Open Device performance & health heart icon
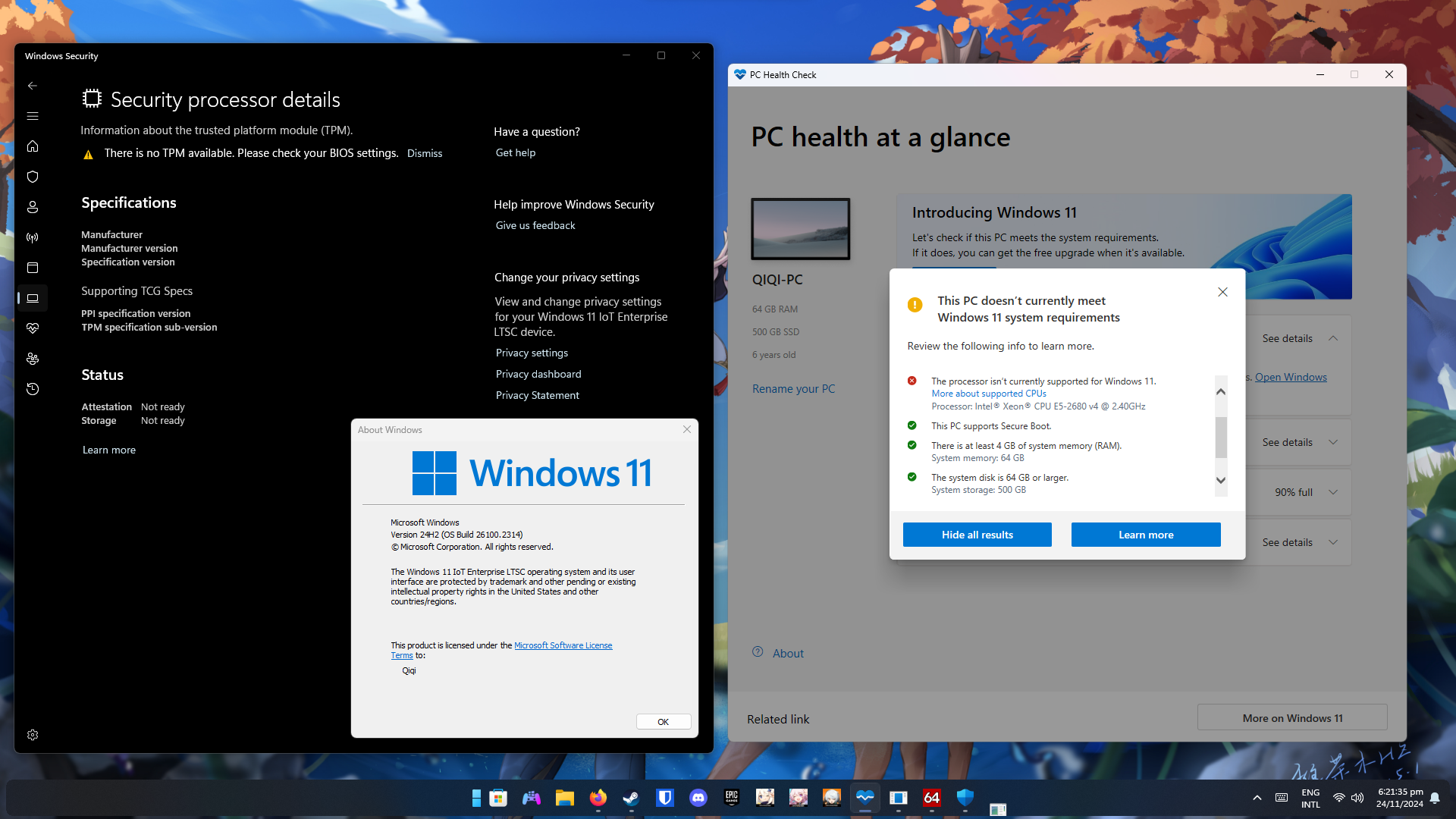The height and width of the screenshot is (819, 1456). tap(33, 328)
